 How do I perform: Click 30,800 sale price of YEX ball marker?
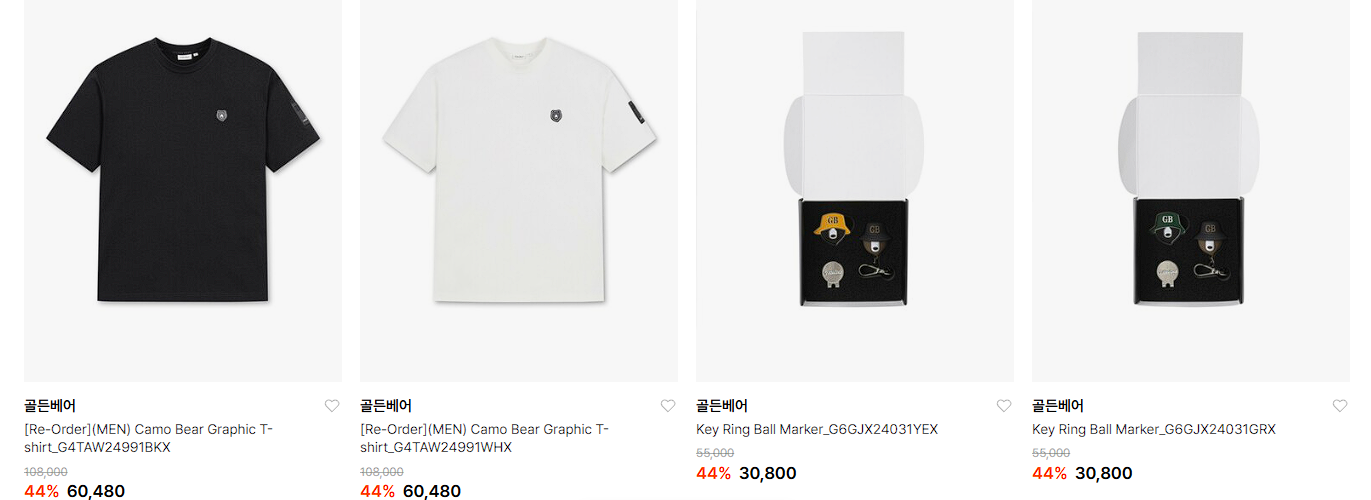(x=768, y=473)
